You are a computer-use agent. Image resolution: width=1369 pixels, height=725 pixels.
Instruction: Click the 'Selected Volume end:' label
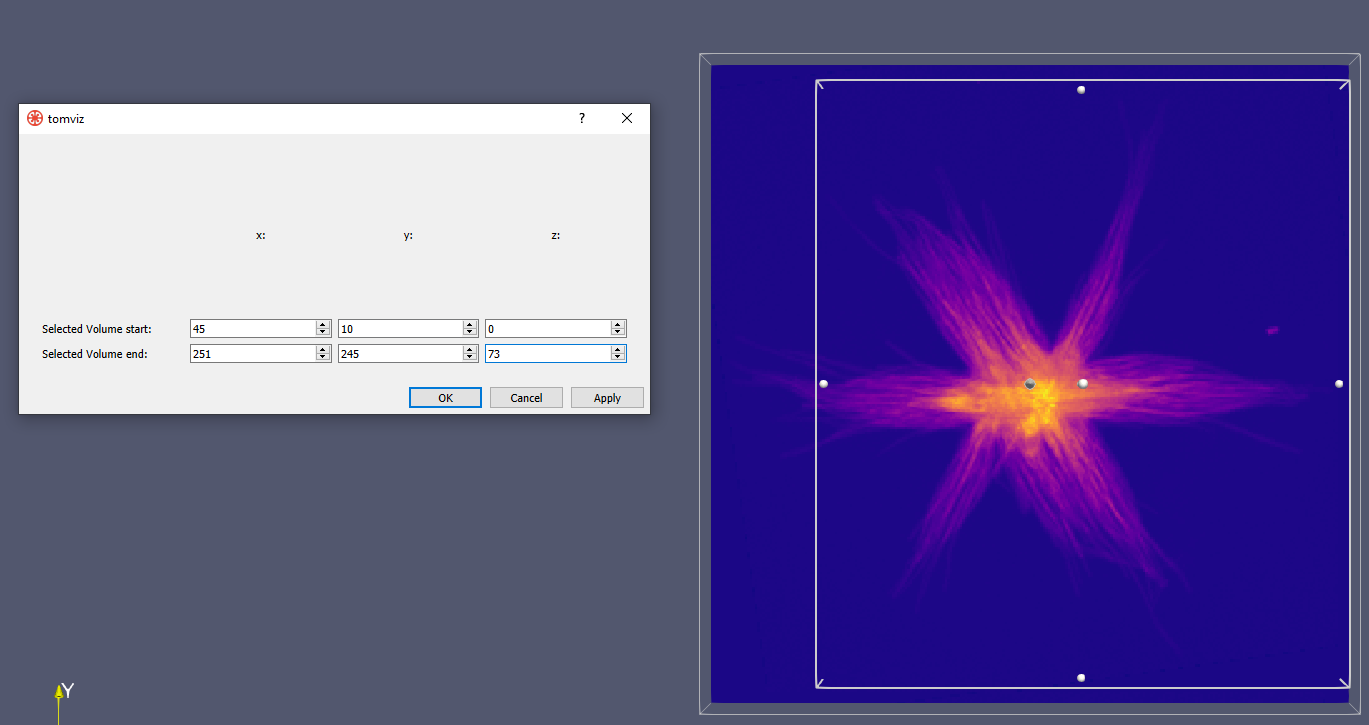(x=94, y=354)
